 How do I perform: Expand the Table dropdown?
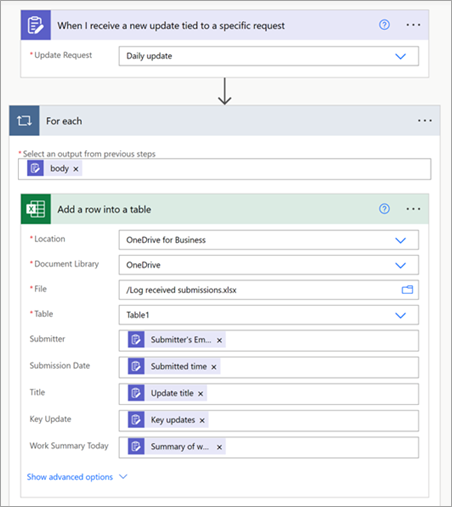400,315
